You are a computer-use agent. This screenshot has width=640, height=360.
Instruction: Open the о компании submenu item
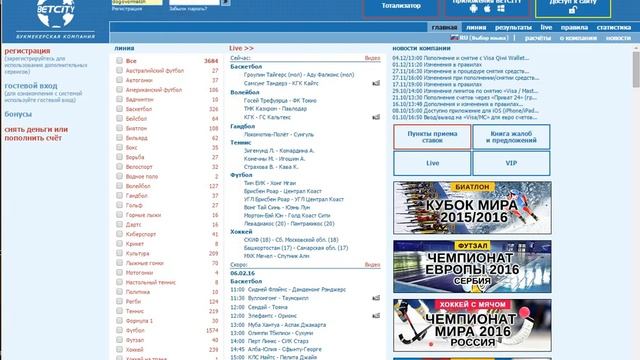pyautogui.click(x=578, y=38)
